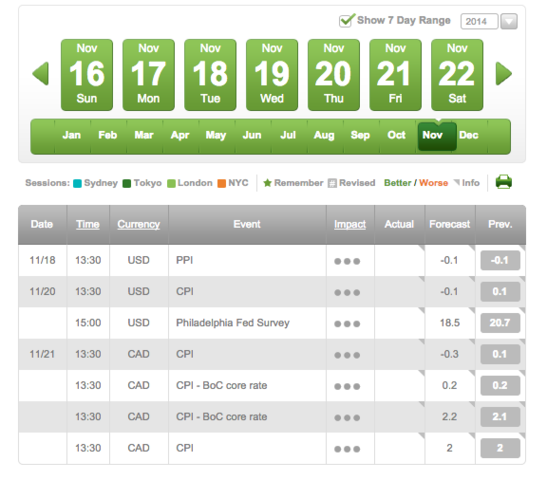The width and height of the screenshot is (547, 480).
Task: Sort the table by the Time column
Action: pyautogui.click(x=88, y=224)
